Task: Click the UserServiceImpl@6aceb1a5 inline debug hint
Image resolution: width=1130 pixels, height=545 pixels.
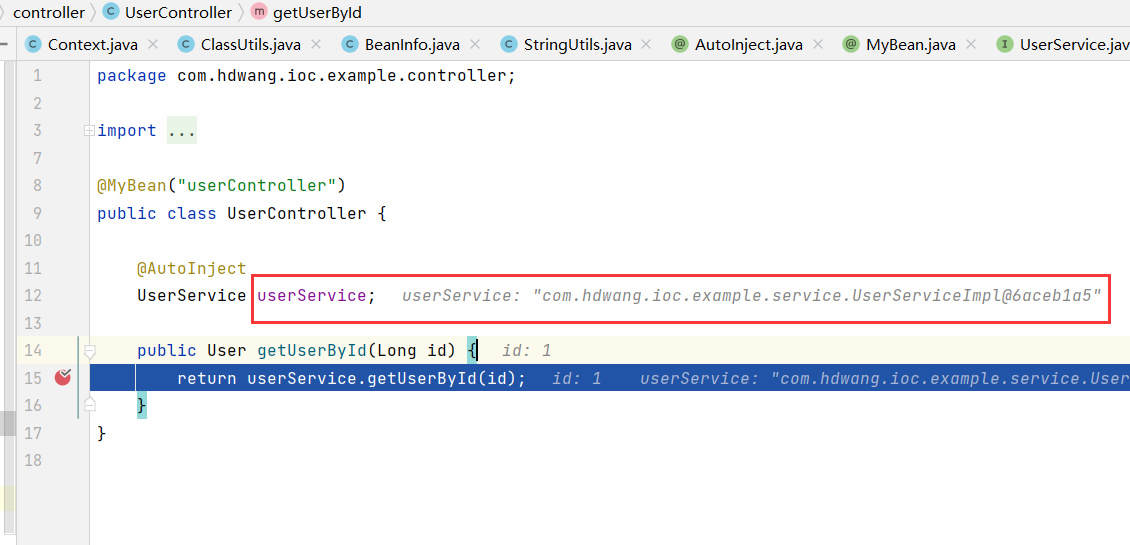Action: click(x=752, y=296)
